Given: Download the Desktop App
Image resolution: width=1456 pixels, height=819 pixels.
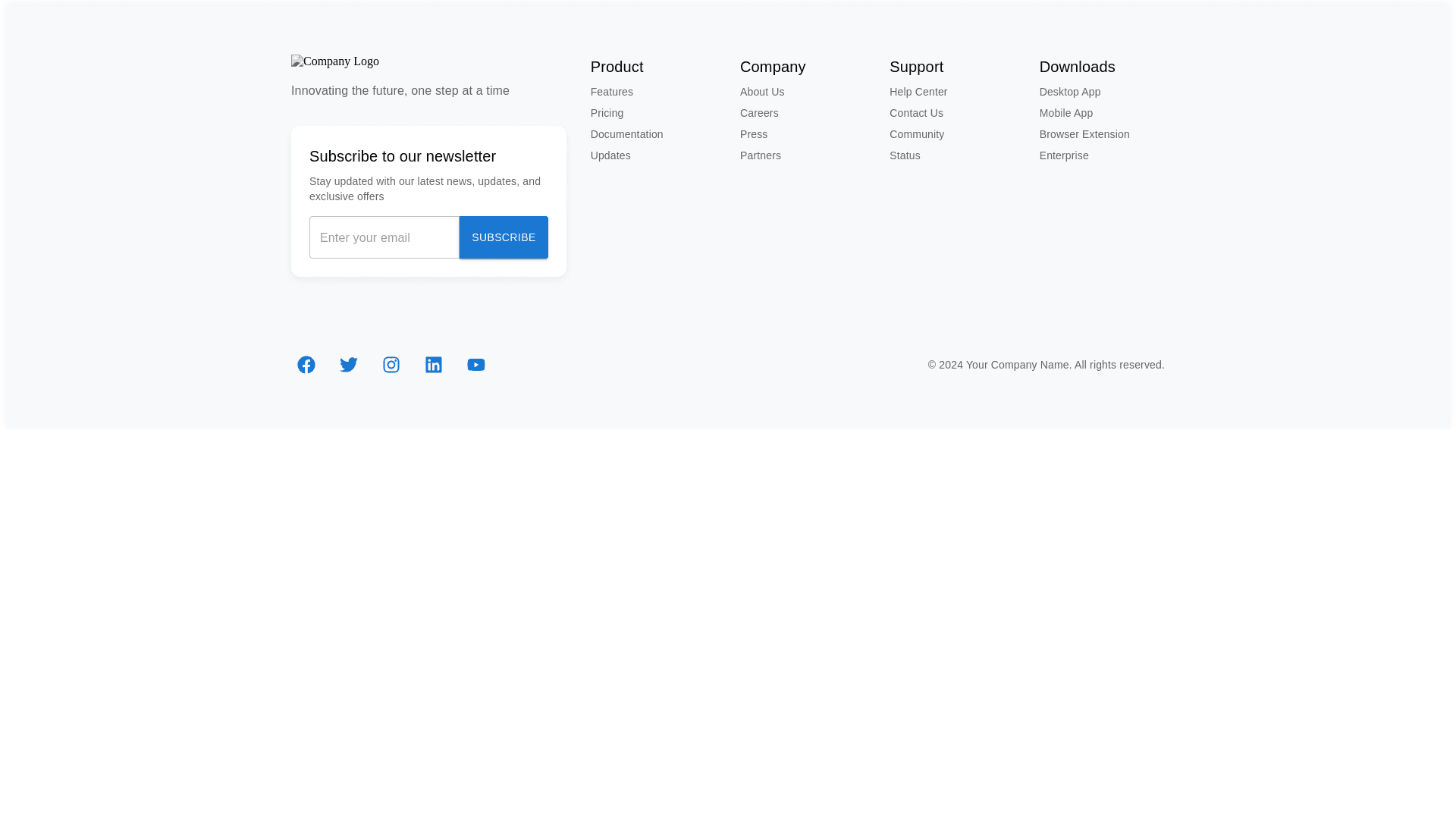Looking at the screenshot, I should 1069,92.
